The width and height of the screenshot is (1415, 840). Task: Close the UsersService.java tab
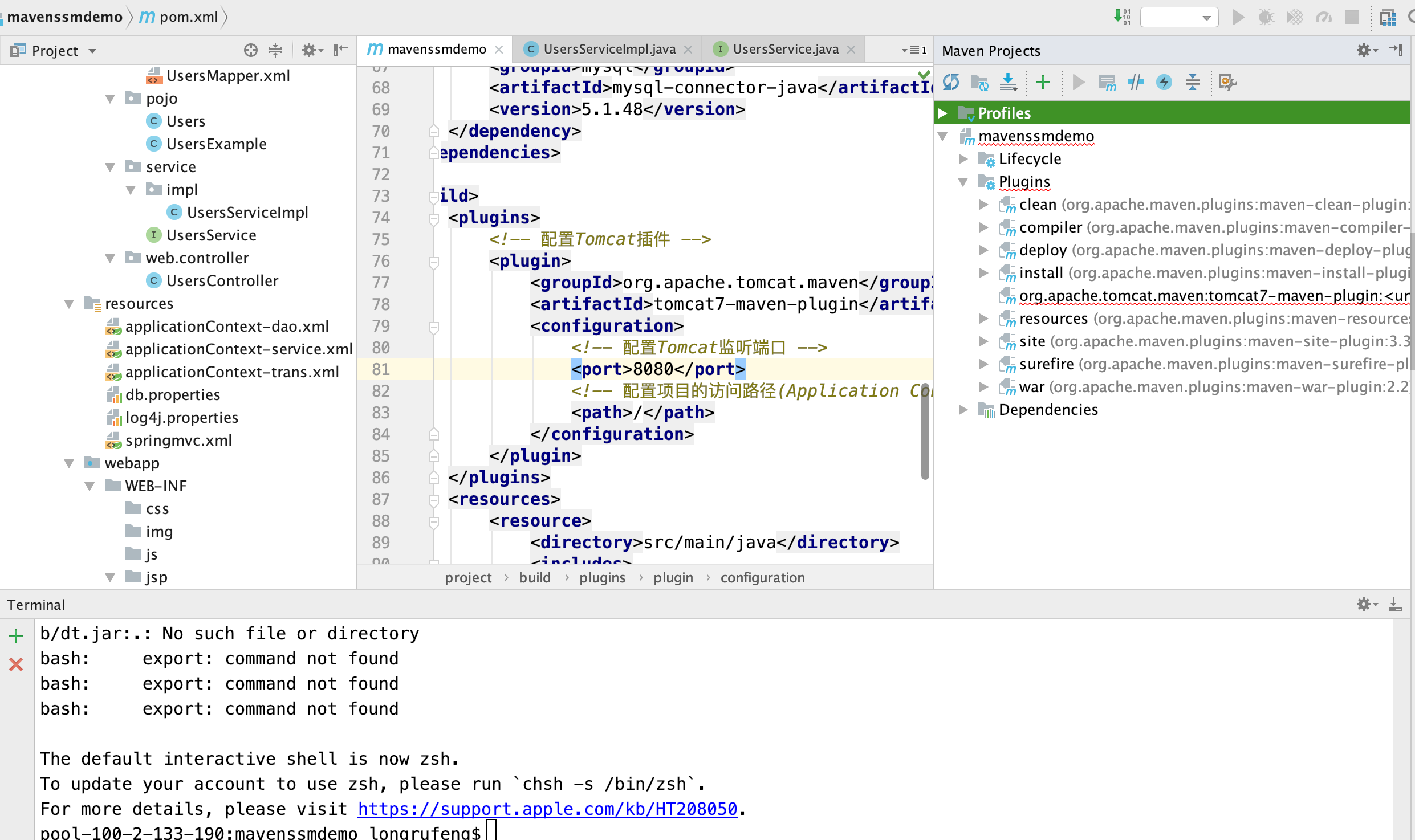coord(851,50)
